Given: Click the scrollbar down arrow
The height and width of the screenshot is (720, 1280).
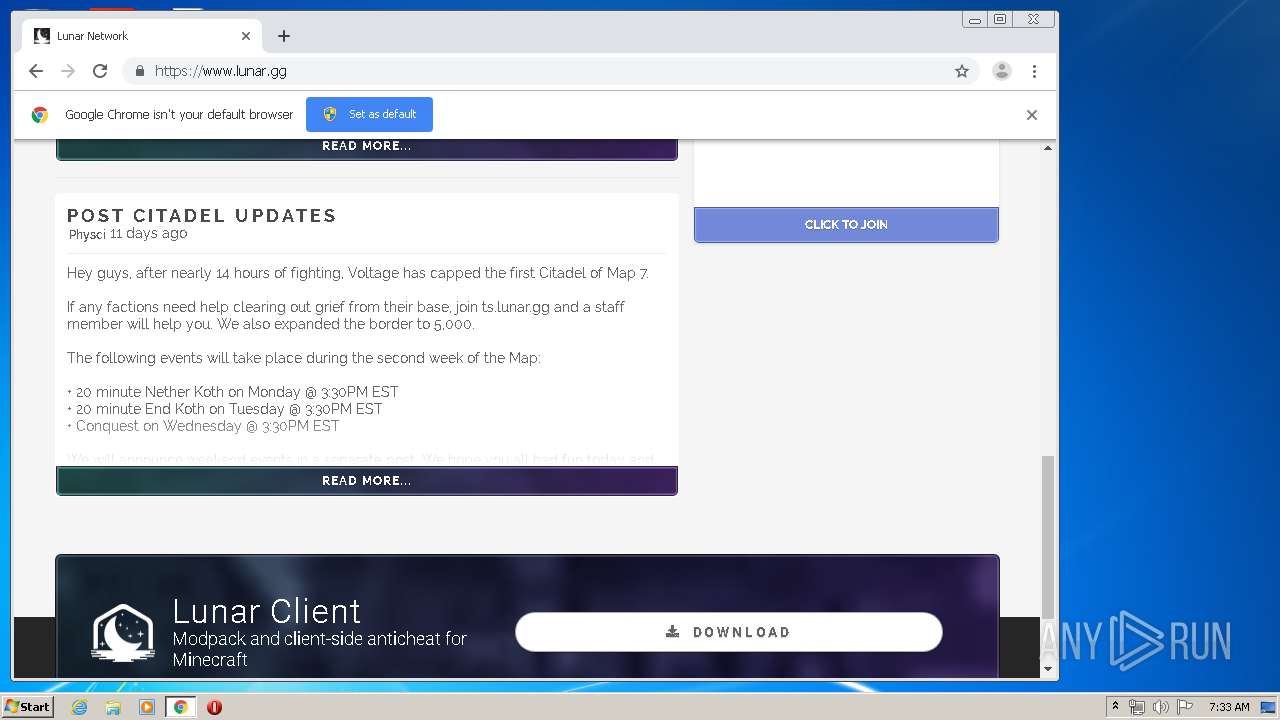Looking at the screenshot, I should [x=1048, y=669].
